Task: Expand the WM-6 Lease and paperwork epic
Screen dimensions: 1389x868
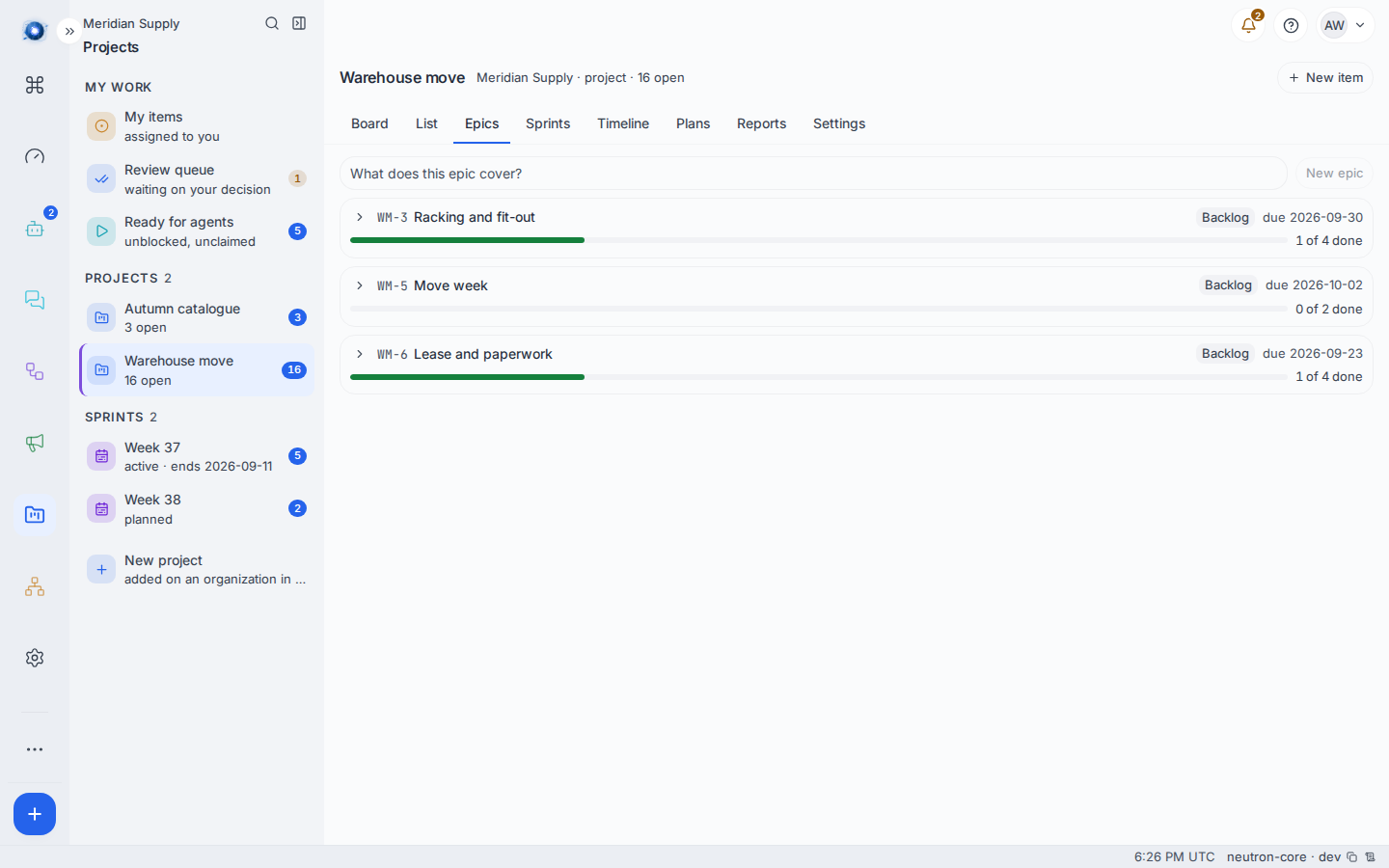Action: click(x=360, y=354)
